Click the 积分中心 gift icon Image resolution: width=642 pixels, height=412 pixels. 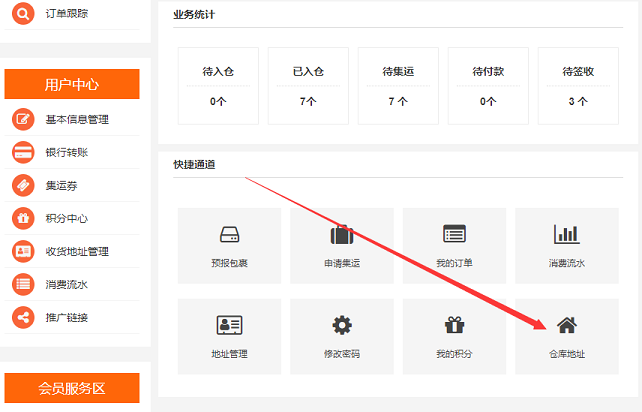(x=23, y=219)
